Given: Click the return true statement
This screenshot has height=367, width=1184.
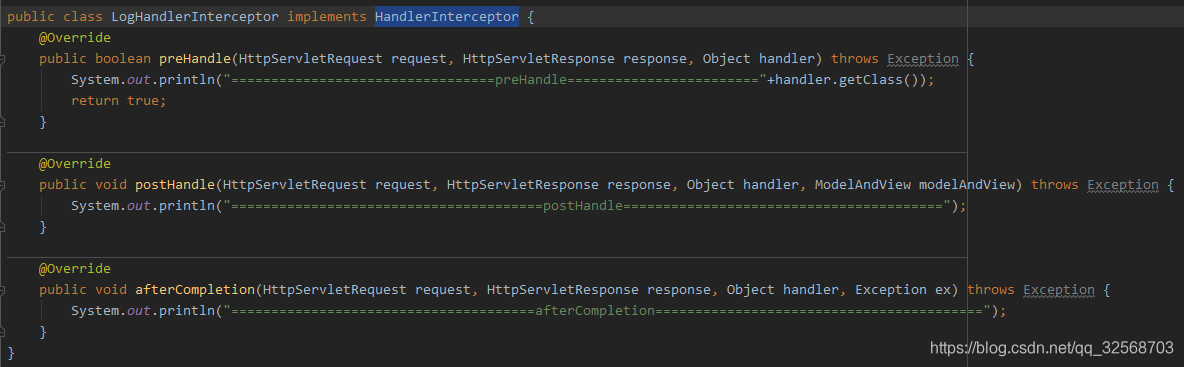Looking at the screenshot, I should [118, 100].
